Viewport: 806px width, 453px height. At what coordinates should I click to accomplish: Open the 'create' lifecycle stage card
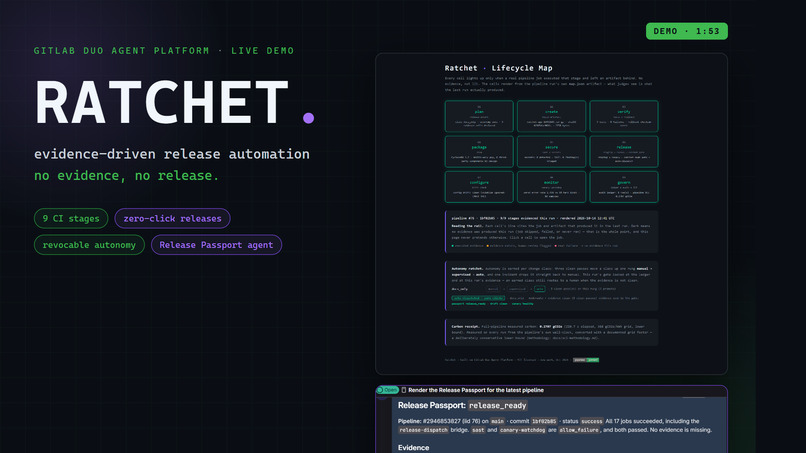coord(552,116)
